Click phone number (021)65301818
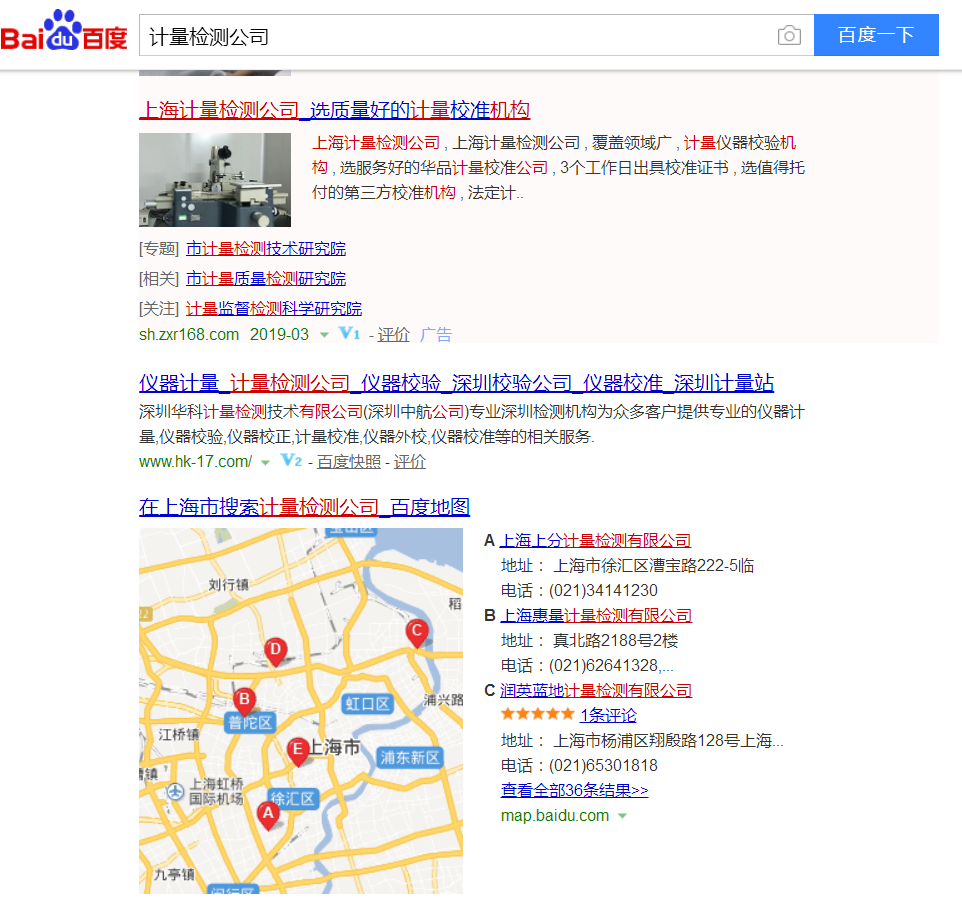Viewport: 962px width, 909px height. point(603,765)
